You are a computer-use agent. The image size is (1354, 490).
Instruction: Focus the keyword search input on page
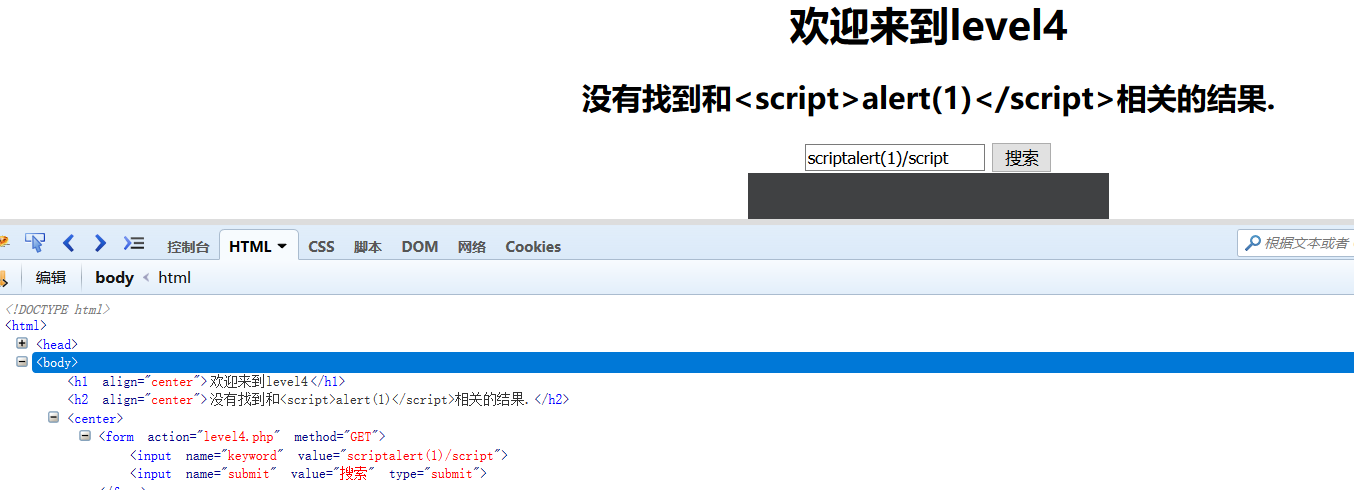(894, 158)
